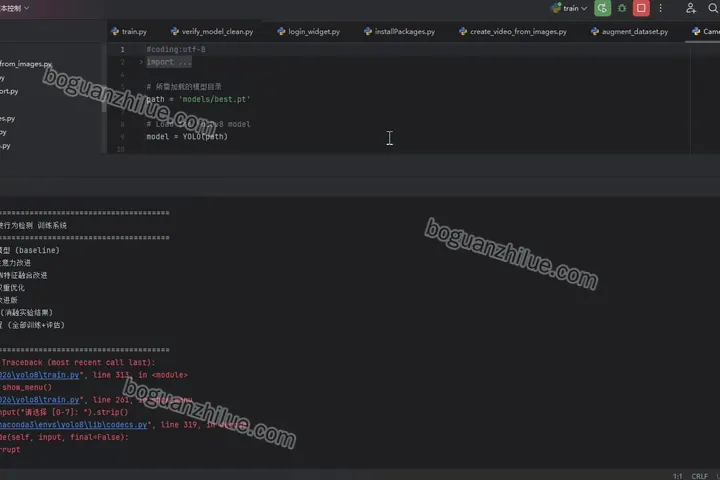Expand the folded import block

(141, 62)
